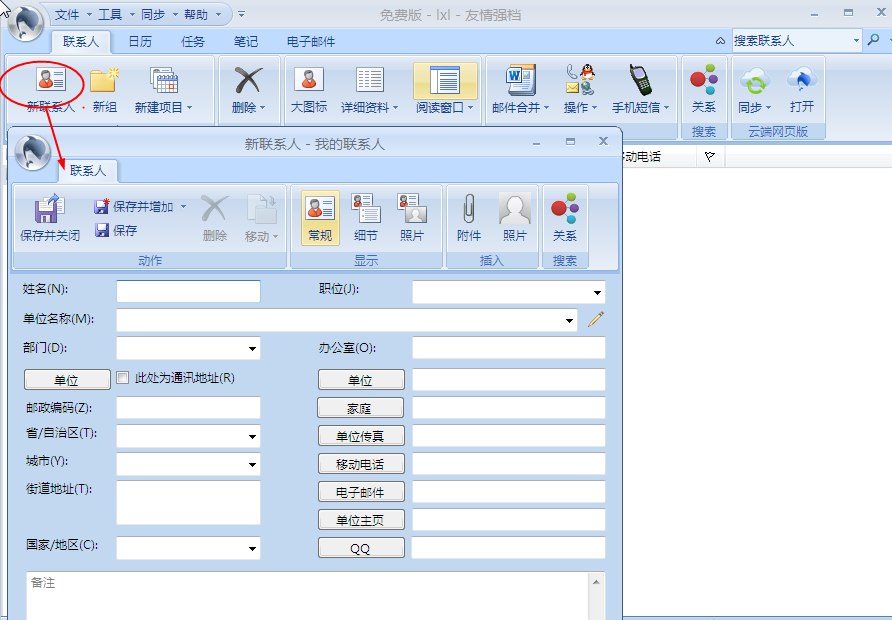Toggle the 阅读窗口 pane icon
Screen dimensions: 892x620
pos(445,80)
